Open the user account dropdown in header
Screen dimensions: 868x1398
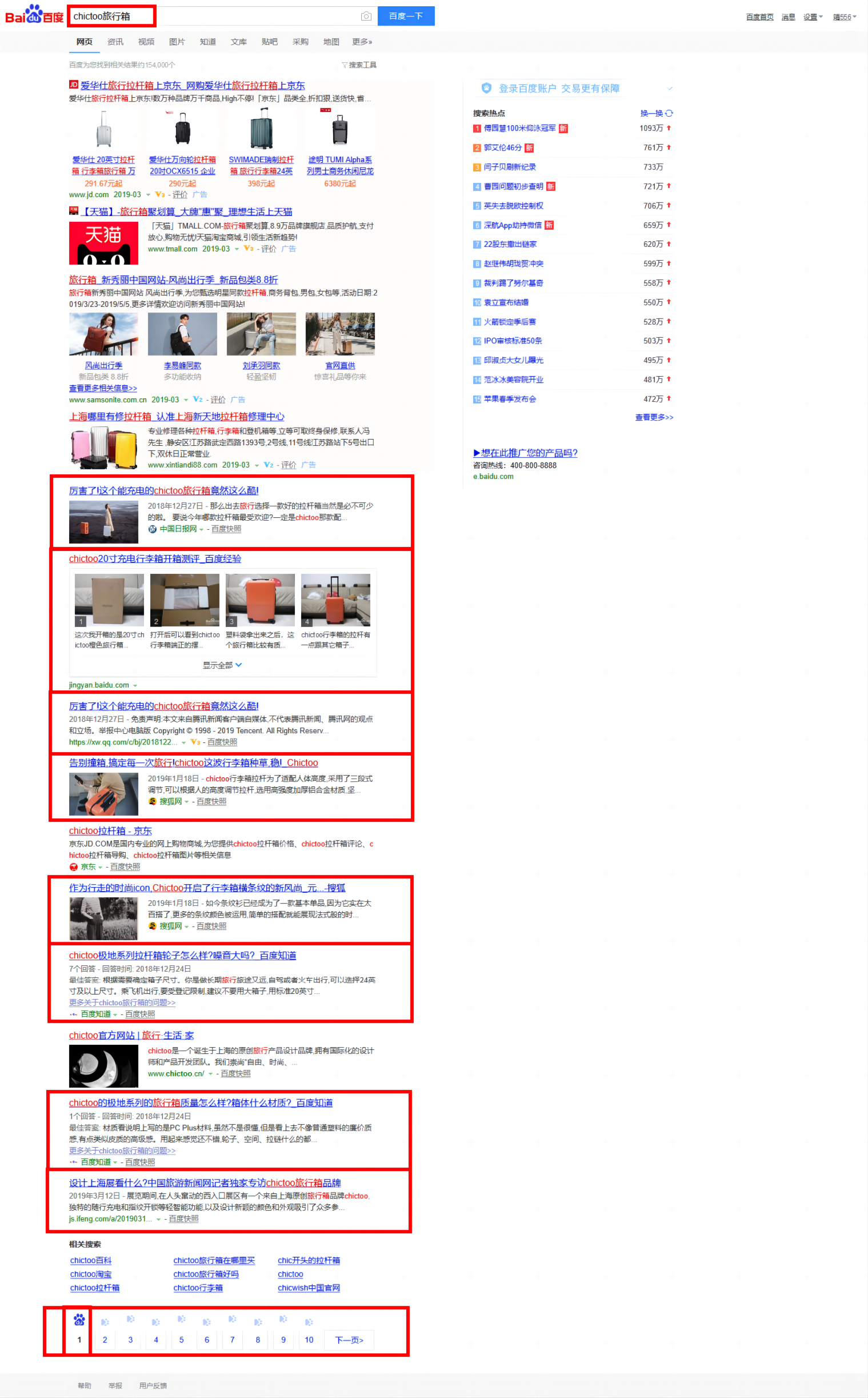coord(845,17)
